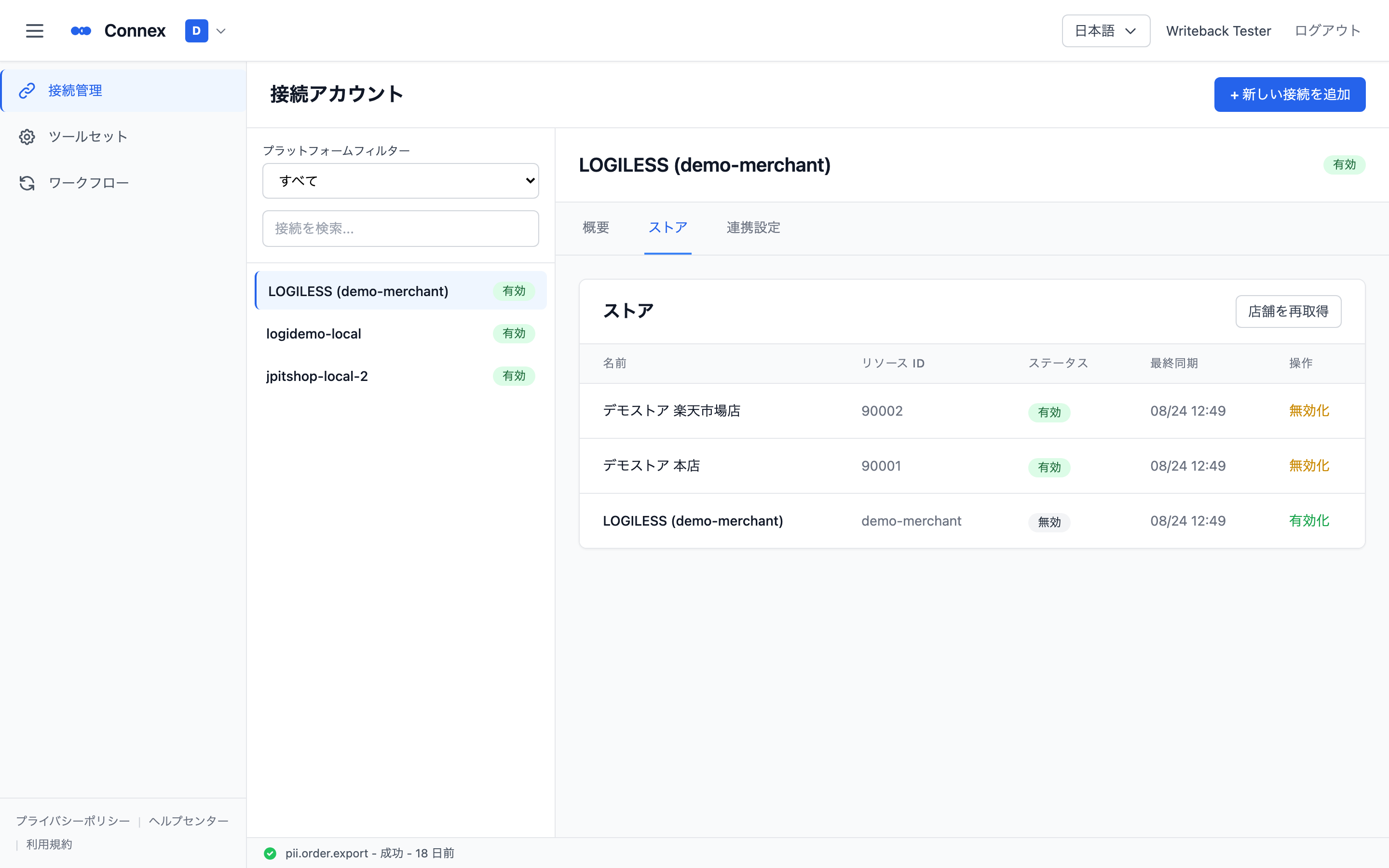Click 有効 status badge in 90001 row
Image resolution: width=1389 pixels, height=868 pixels.
tap(1049, 467)
